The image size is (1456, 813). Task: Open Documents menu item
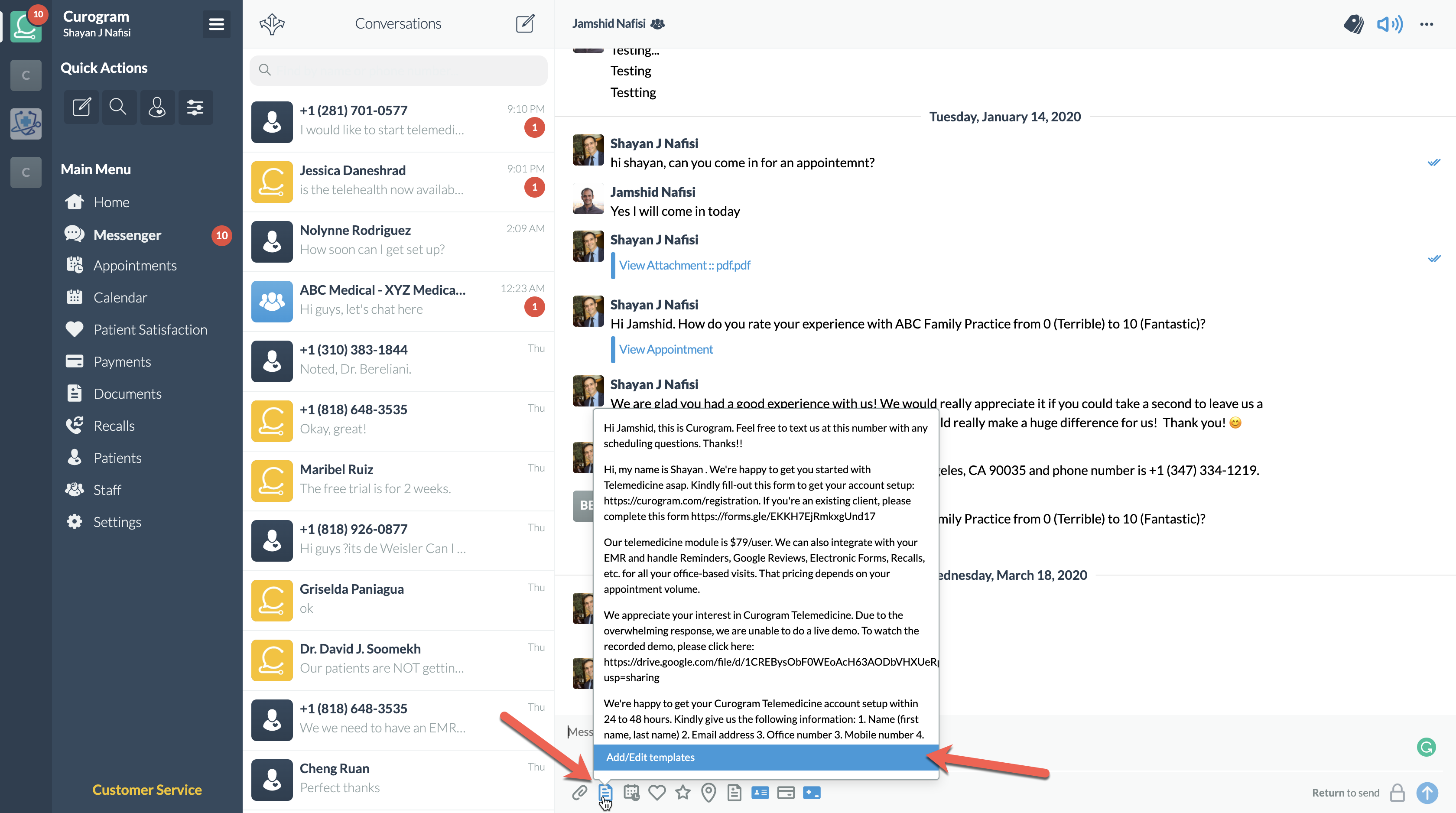coord(127,393)
